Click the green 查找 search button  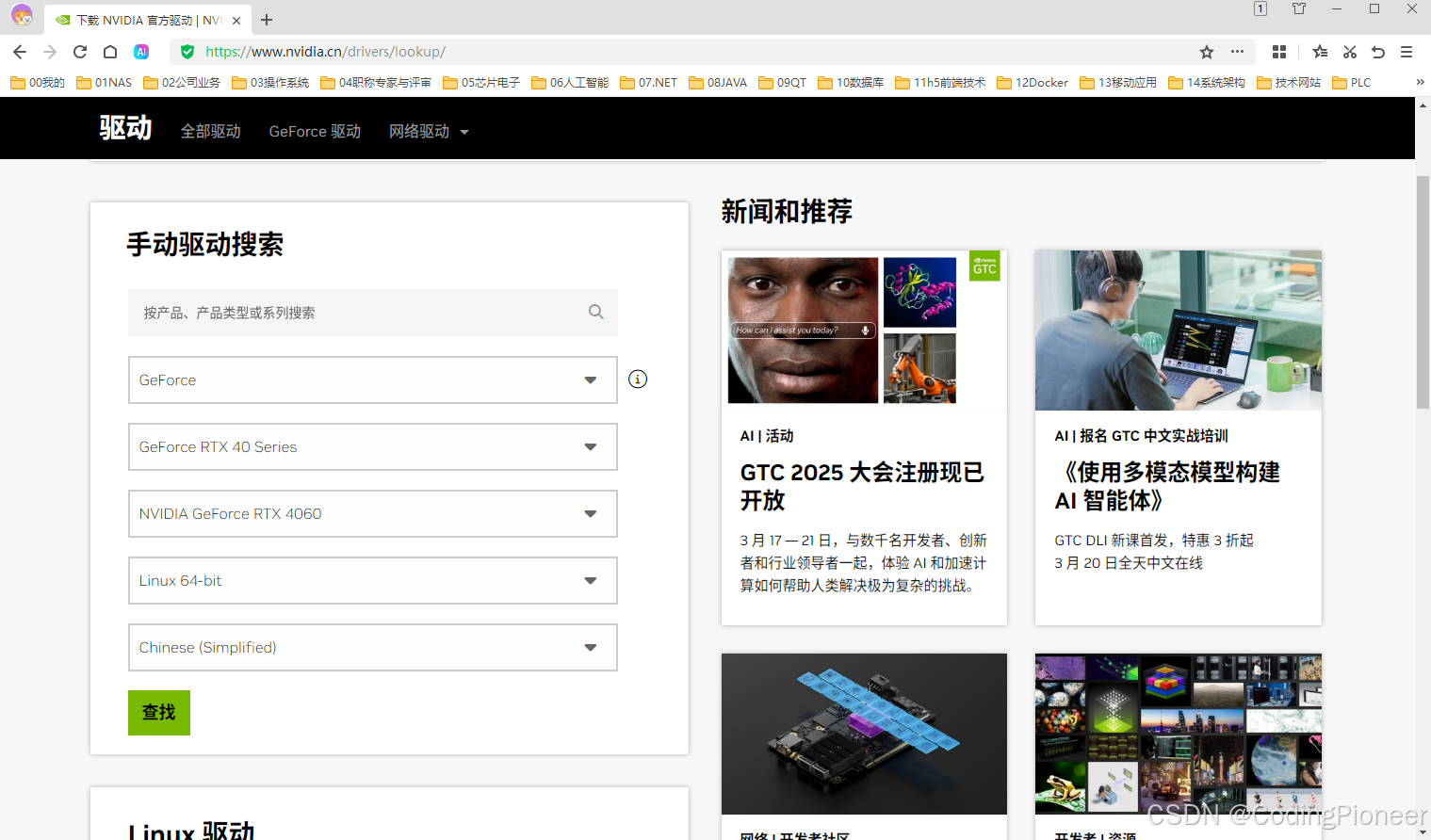coord(159,713)
